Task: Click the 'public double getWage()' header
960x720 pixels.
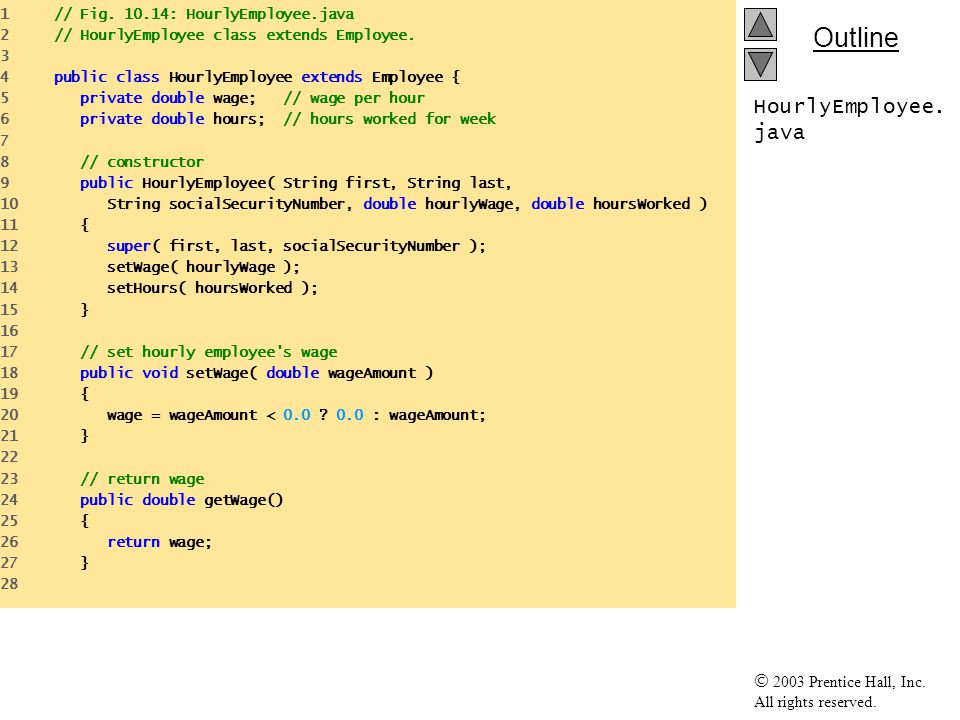Action: 182,500
